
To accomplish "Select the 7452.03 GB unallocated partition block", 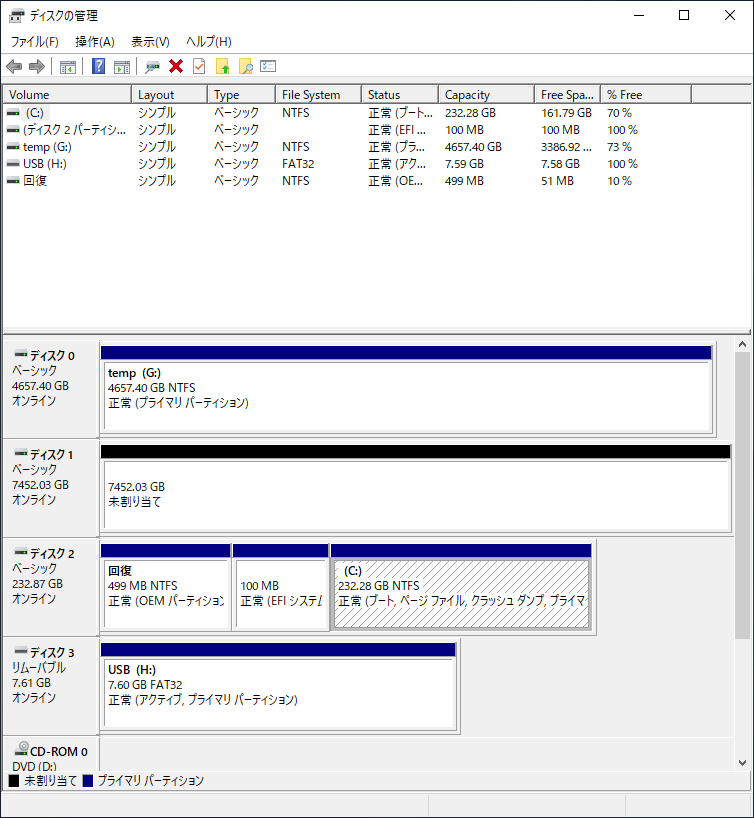I will (x=415, y=495).
